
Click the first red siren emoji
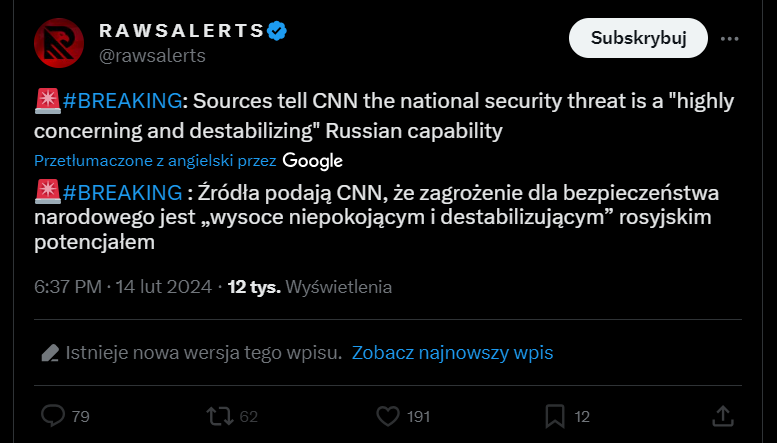(x=48, y=101)
